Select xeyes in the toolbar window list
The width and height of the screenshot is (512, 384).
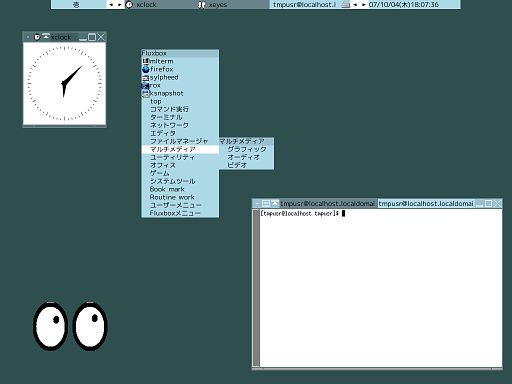click(x=233, y=5)
